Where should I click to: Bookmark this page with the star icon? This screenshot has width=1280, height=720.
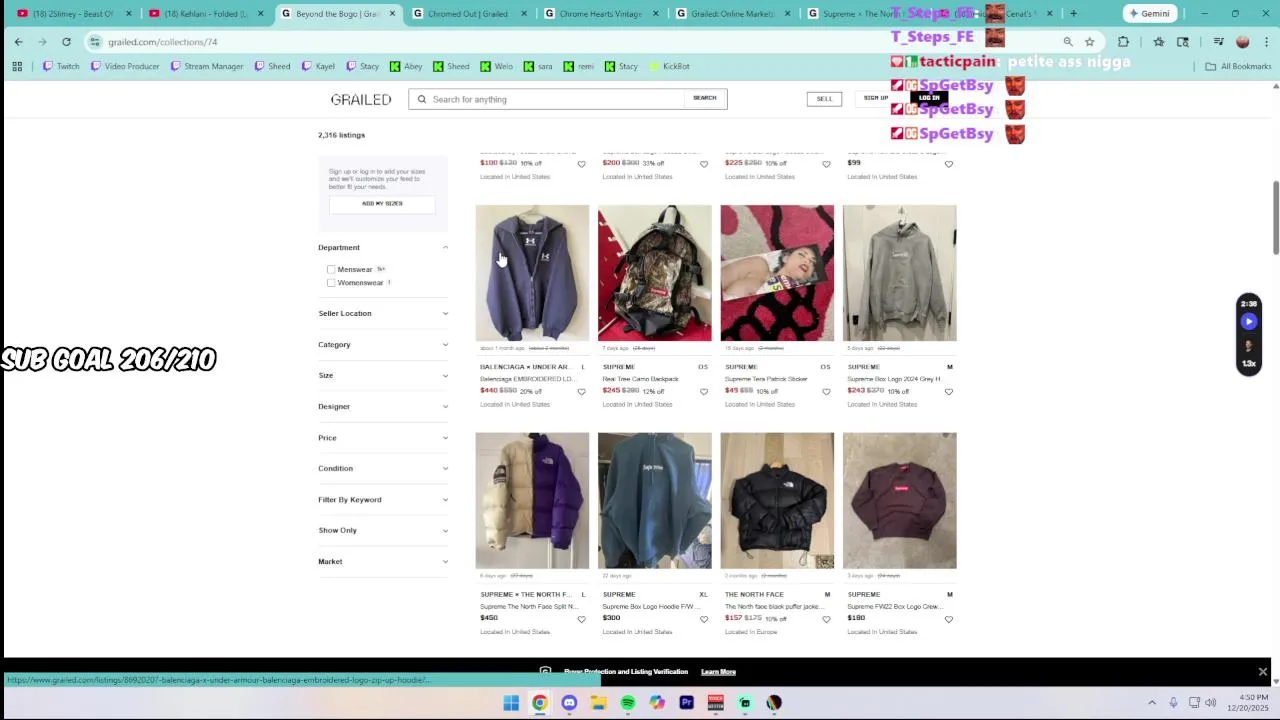pyautogui.click(x=1089, y=42)
